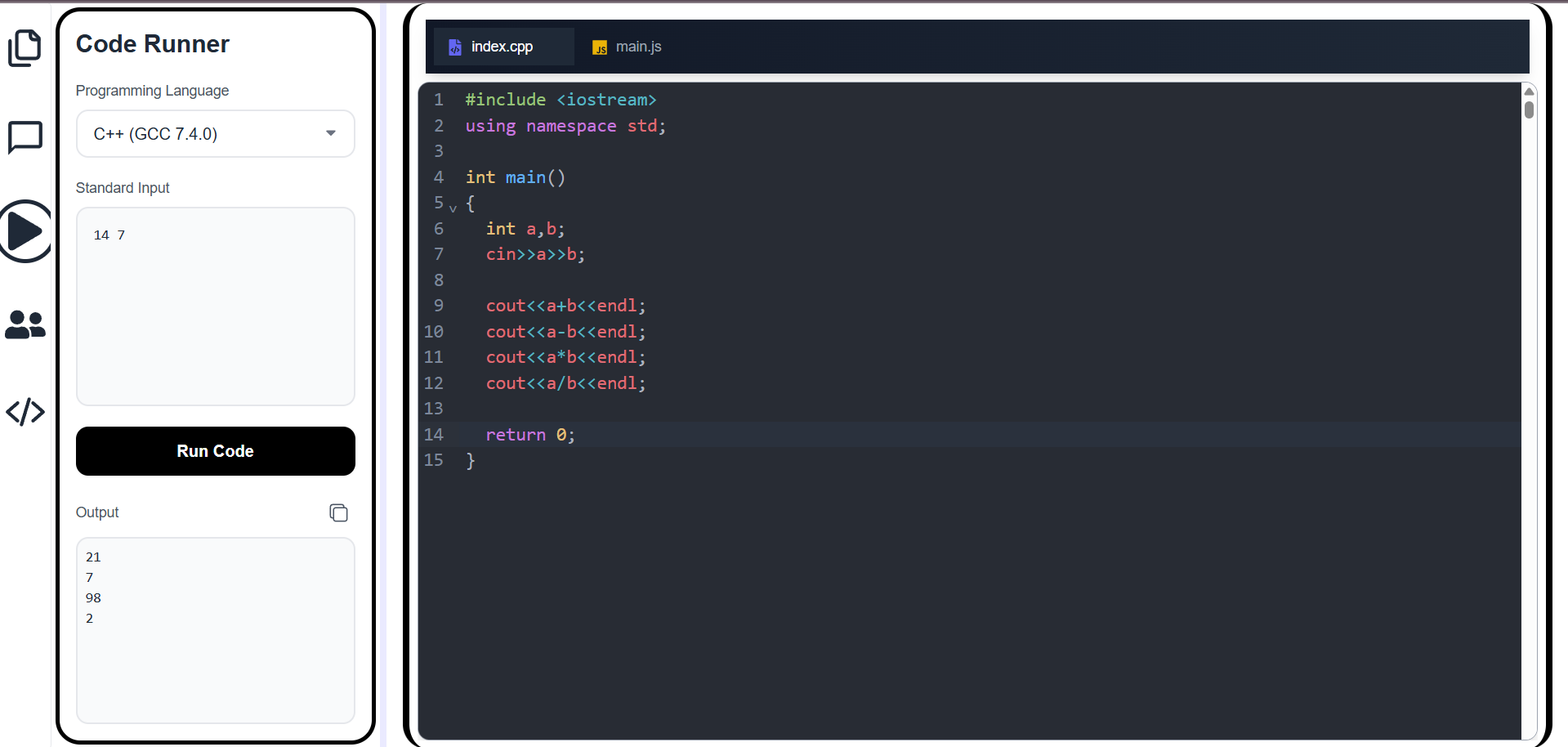
Task: Click inside the Standard Input field
Action: (215, 306)
